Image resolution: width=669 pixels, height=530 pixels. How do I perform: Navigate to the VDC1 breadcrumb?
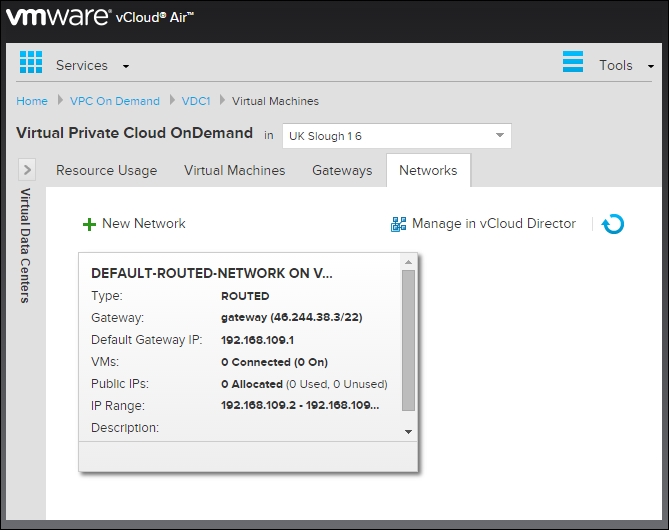click(x=196, y=101)
